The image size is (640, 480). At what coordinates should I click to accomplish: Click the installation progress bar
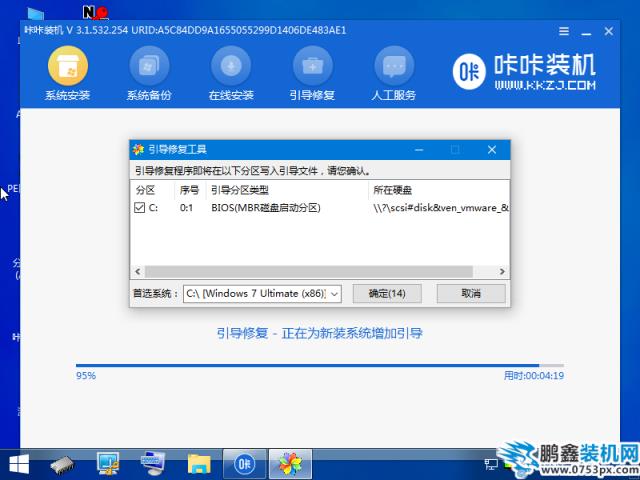point(320,366)
